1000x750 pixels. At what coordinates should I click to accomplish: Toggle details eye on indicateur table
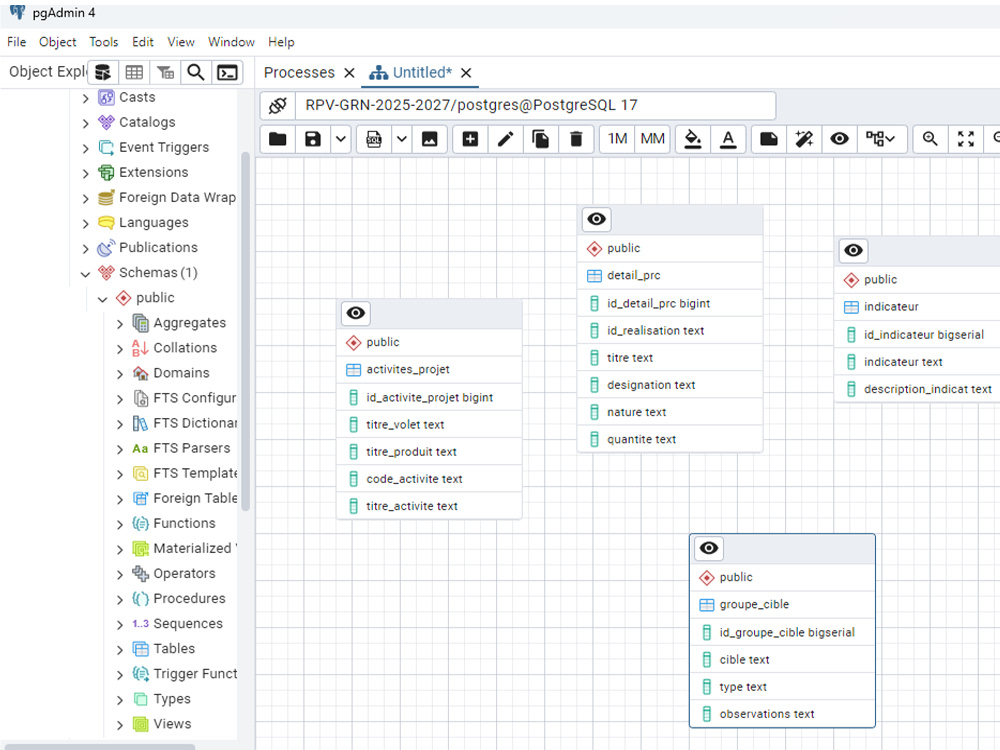coord(853,251)
